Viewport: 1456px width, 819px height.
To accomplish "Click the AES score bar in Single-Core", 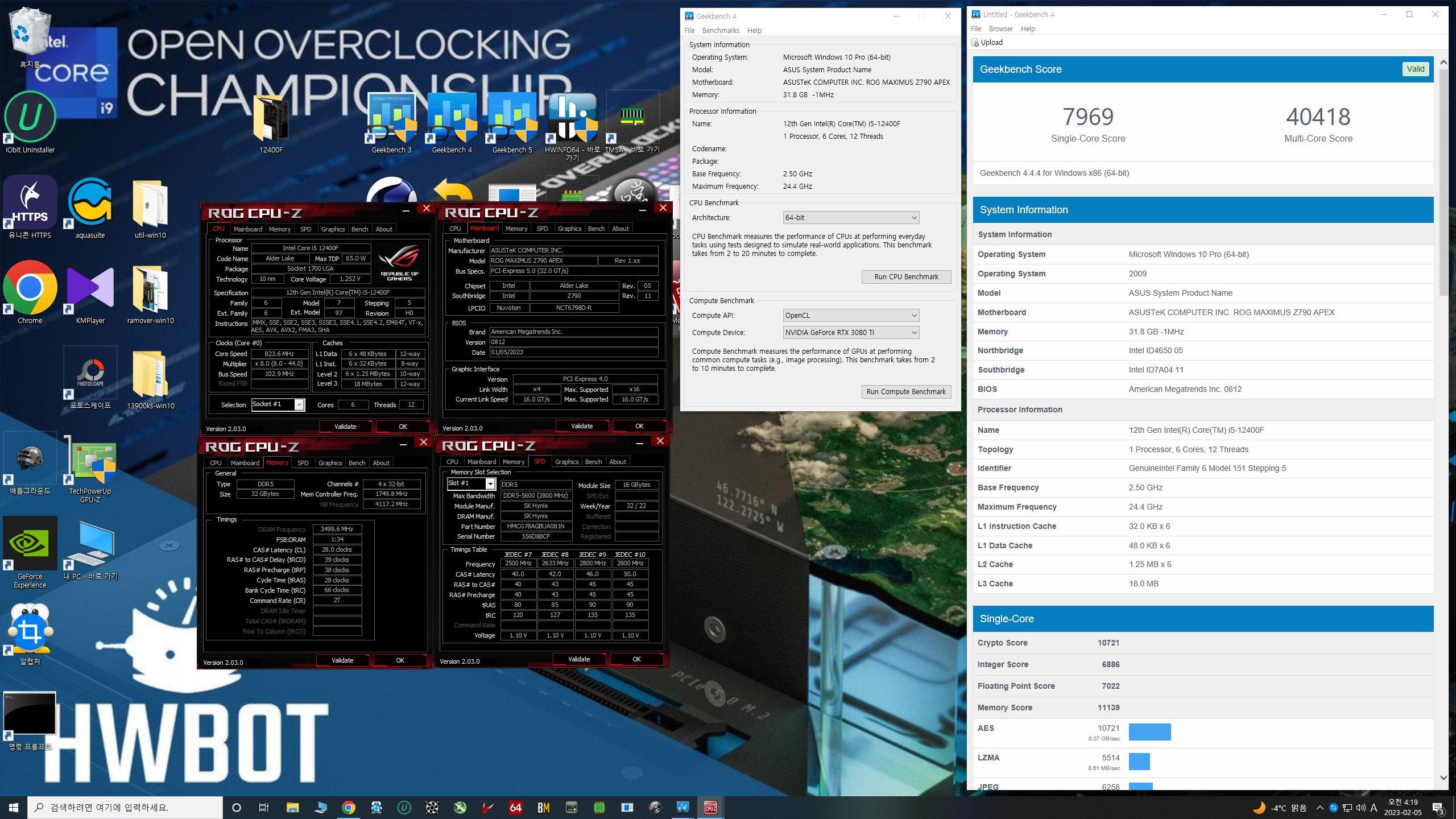I will (1149, 732).
